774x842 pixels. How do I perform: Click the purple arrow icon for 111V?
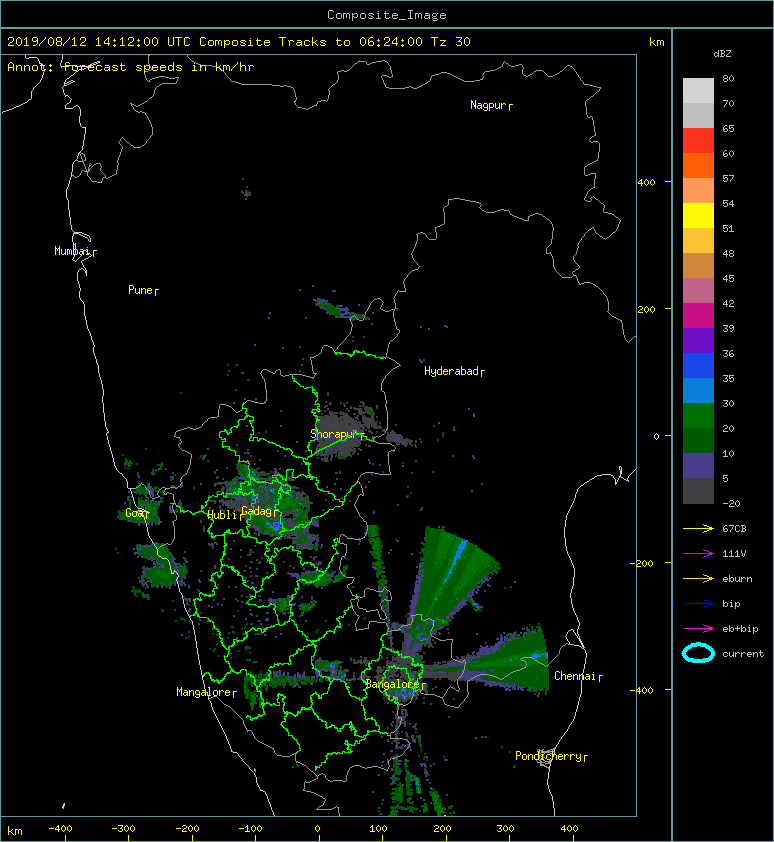coord(698,554)
